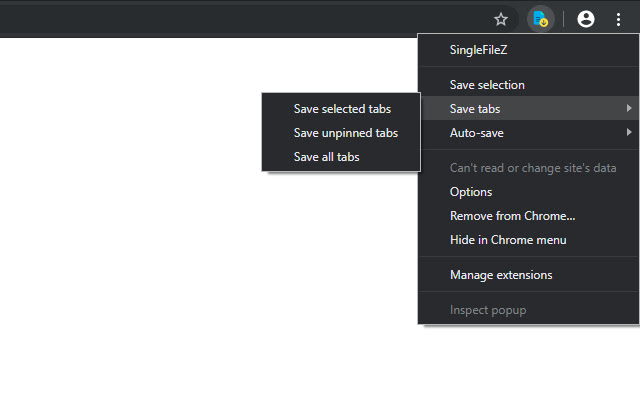This screenshot has width=640, height=400.
Task: Open the profile avatar icon
Action: tap(586, 19)
